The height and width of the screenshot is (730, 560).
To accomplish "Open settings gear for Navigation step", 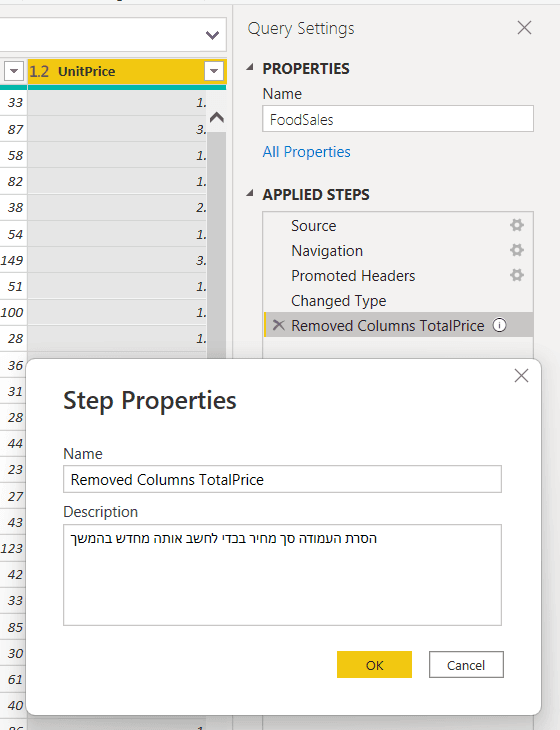I will 517,250.
